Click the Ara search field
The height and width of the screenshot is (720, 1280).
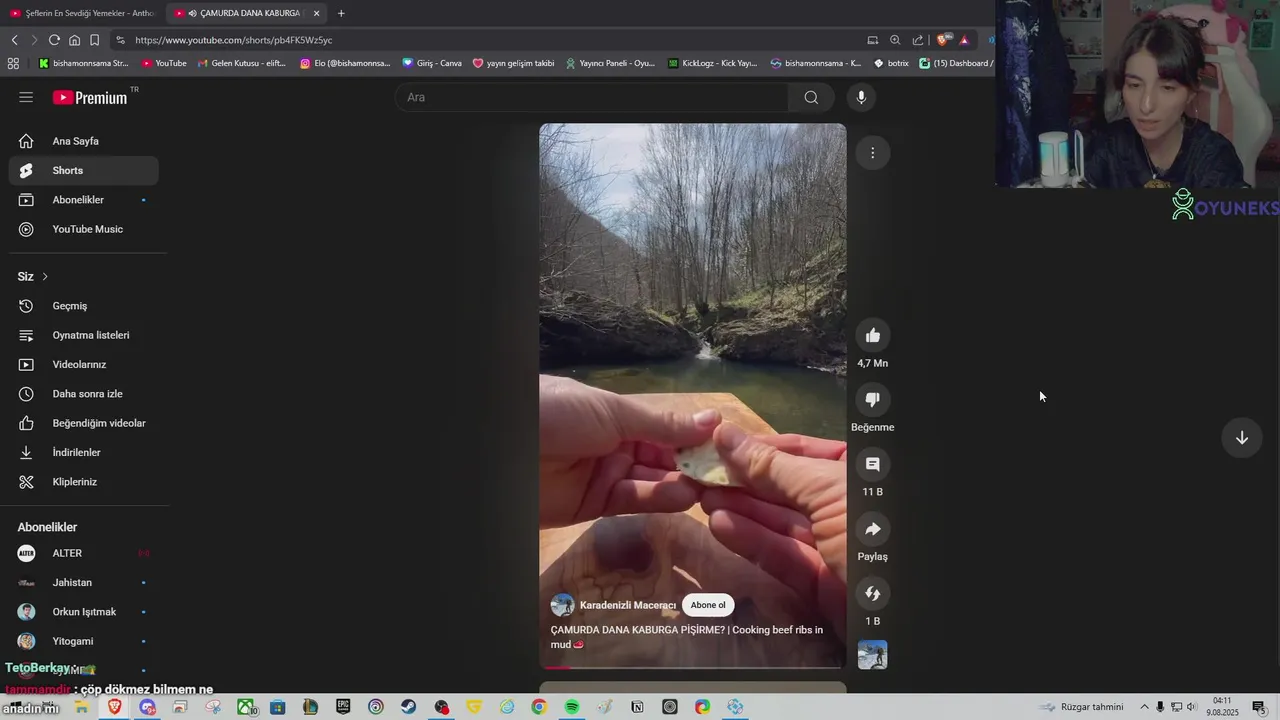click(x=592, y=97)
